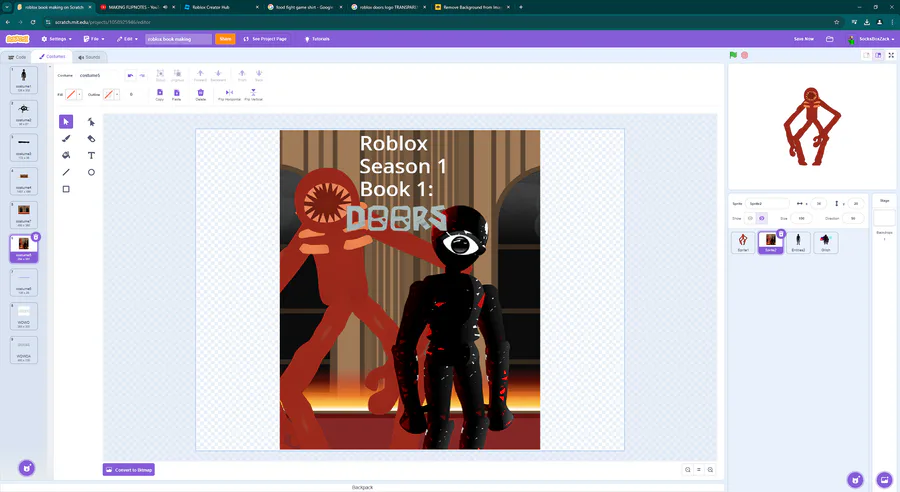Open Tutorials
This screenshot has height=492, width=900.
317,39
